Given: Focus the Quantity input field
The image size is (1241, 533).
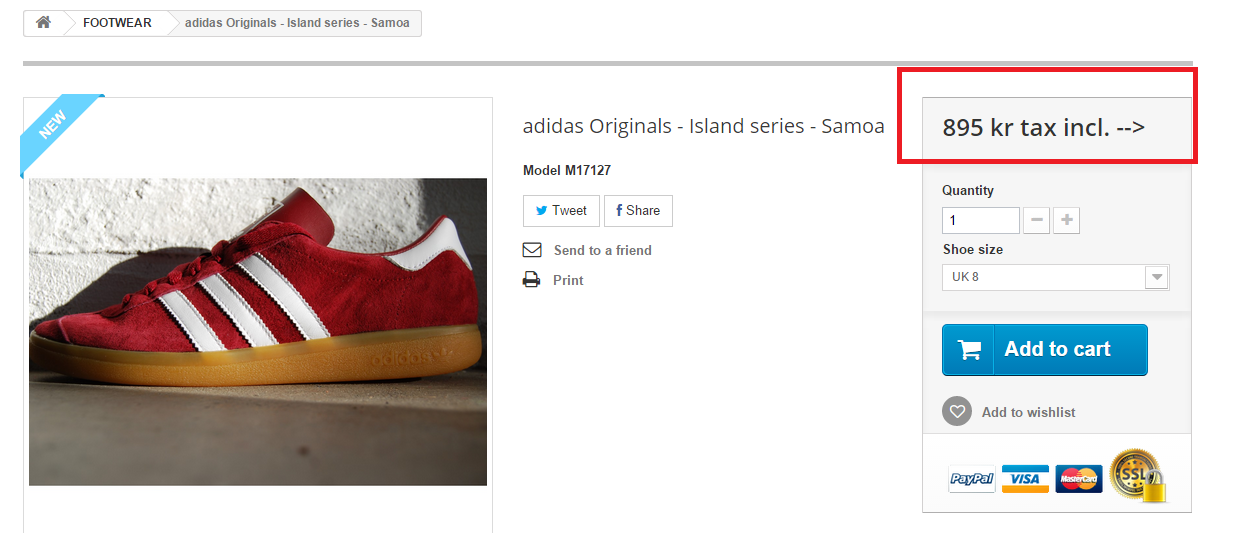Looking at the screenshot, I should (x=980, y=220).
